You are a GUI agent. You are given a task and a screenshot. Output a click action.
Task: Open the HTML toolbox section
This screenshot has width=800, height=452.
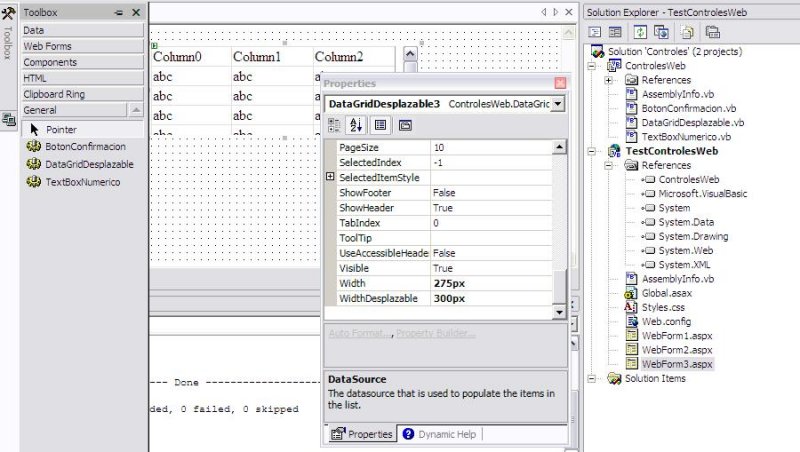[83, 78]
